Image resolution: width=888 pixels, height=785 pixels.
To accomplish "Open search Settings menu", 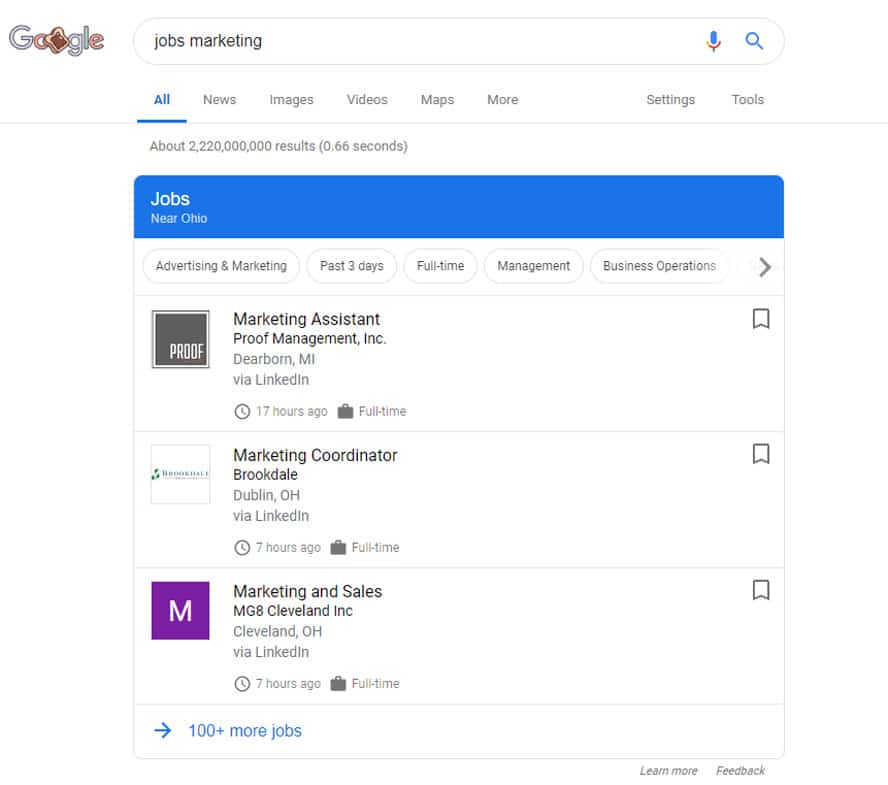I will 671,100.
